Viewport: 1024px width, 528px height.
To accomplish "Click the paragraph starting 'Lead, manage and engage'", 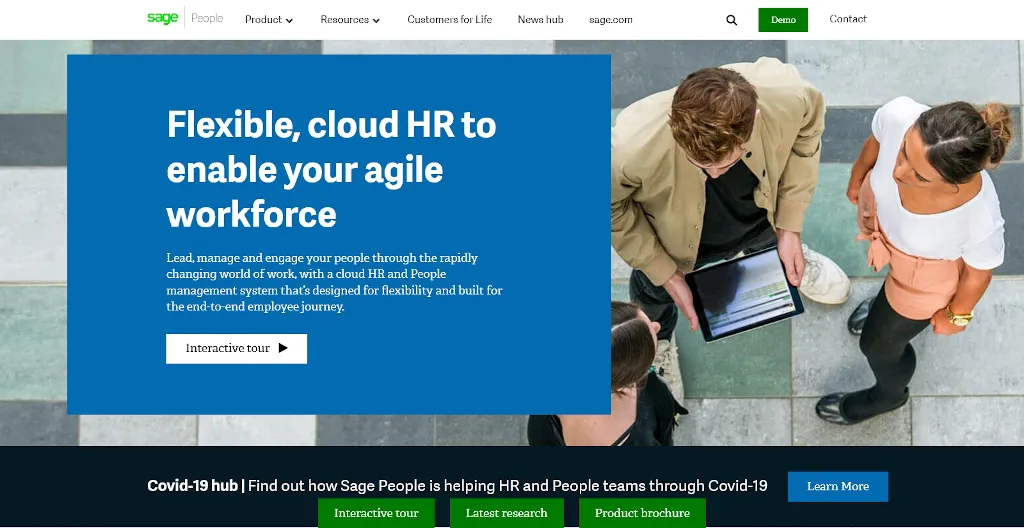I will pyautogui.click(x=334, y=282).
